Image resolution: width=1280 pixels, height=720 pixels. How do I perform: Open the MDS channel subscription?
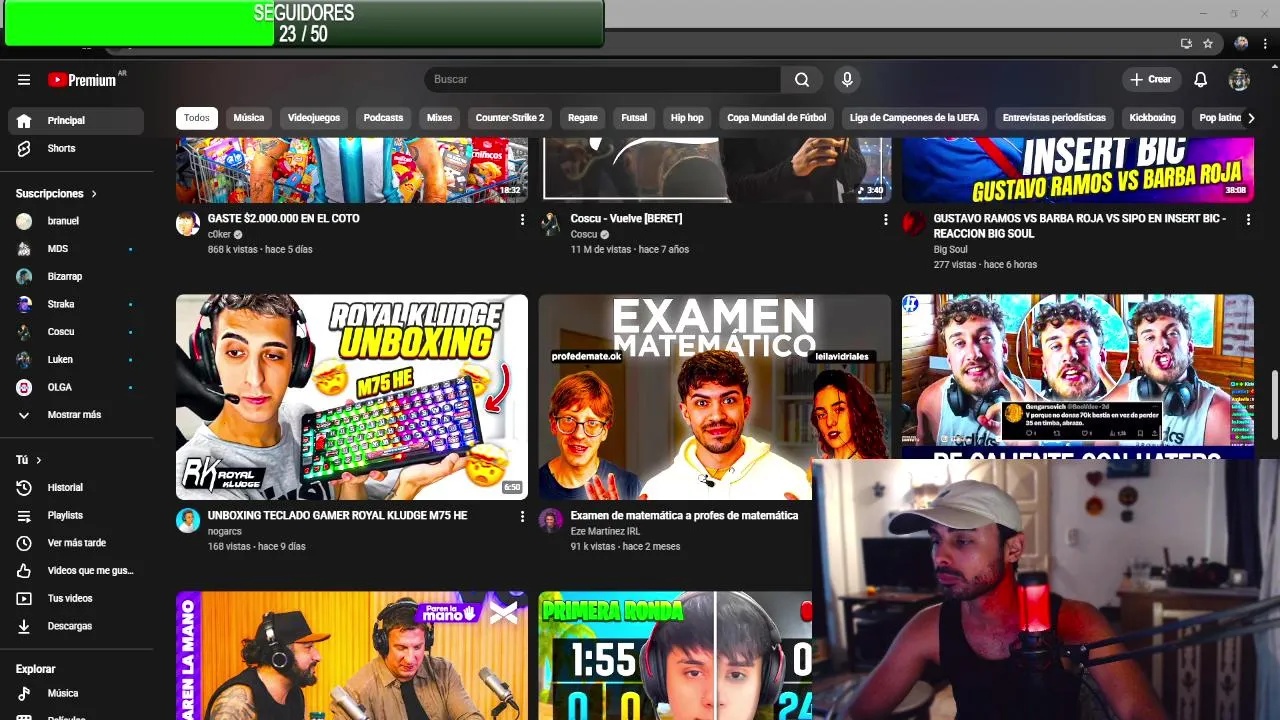point(76,248)
